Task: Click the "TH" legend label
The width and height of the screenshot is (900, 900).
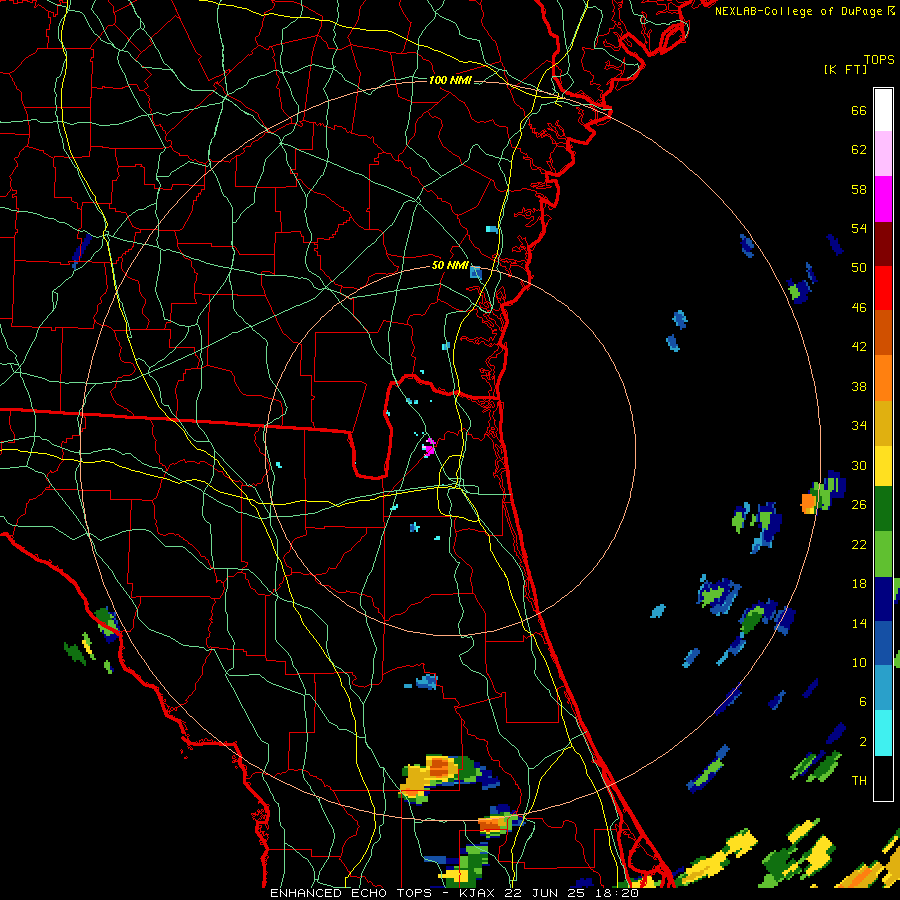Action: click(x=859, y=781)
